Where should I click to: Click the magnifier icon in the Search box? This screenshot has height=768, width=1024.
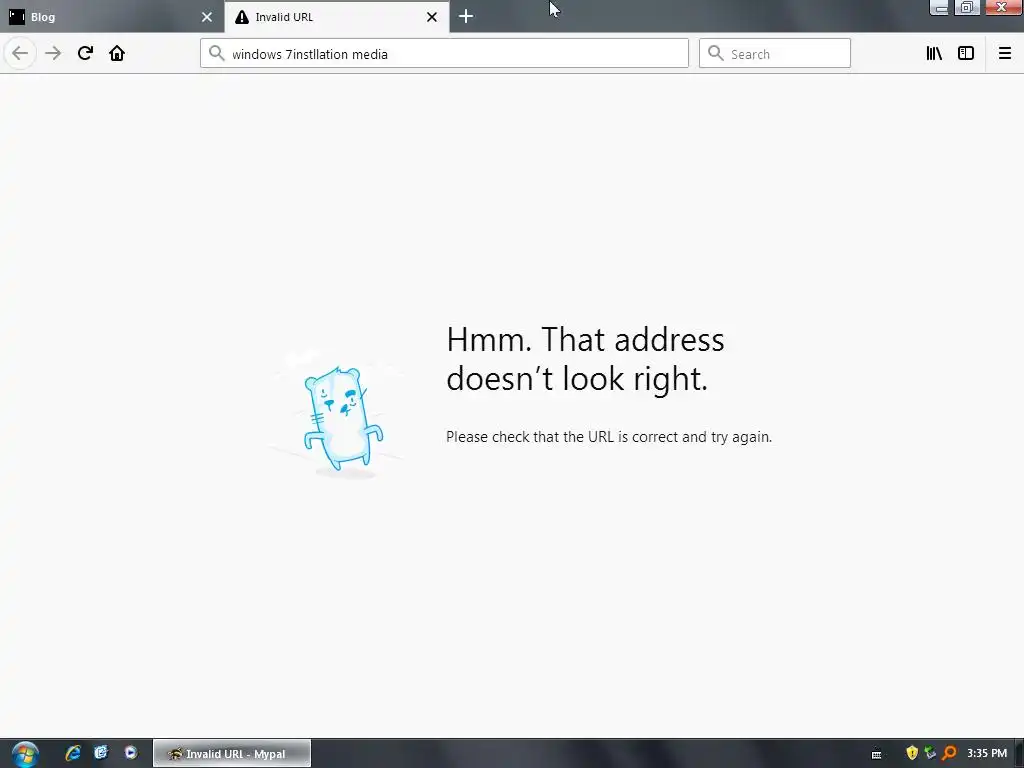[716, 53]
